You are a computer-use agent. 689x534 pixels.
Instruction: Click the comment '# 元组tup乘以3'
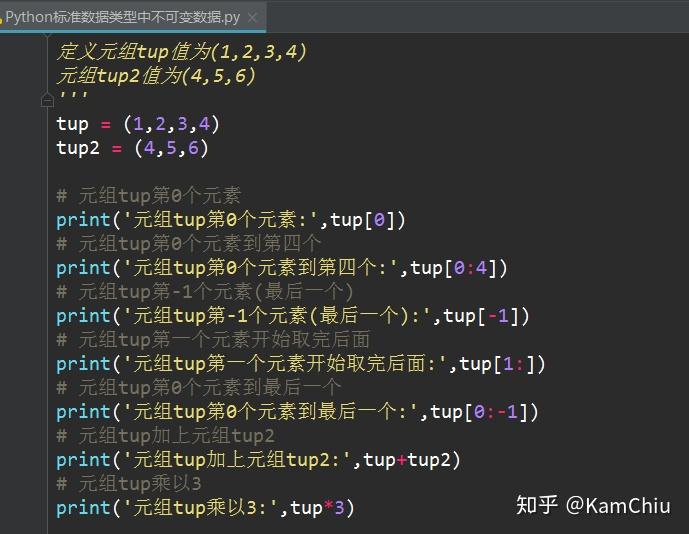click(x=129, y=484)
